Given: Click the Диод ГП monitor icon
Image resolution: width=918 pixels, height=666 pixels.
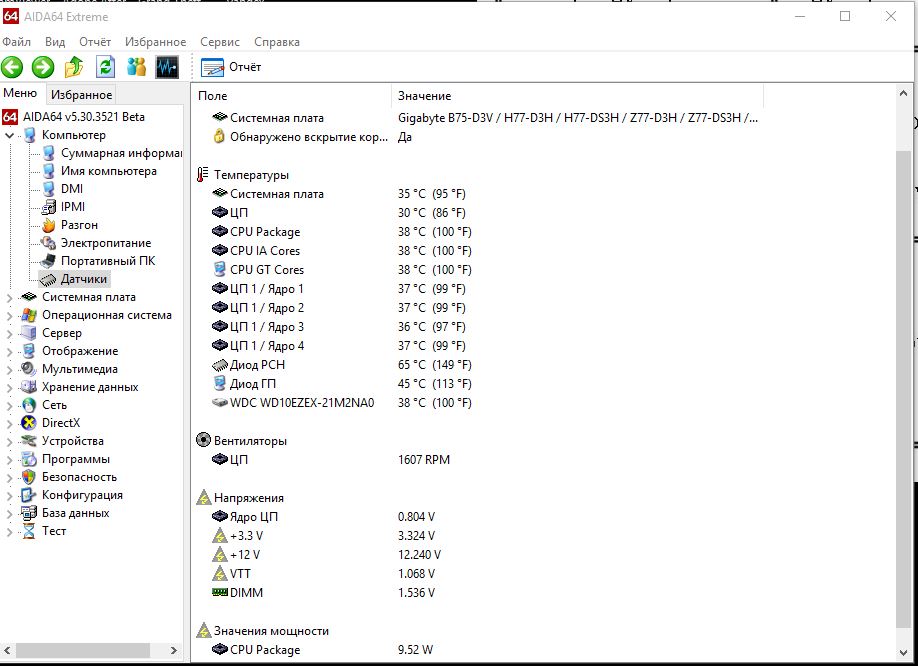Looking at the screenshot, I should (x=220, y=383).
